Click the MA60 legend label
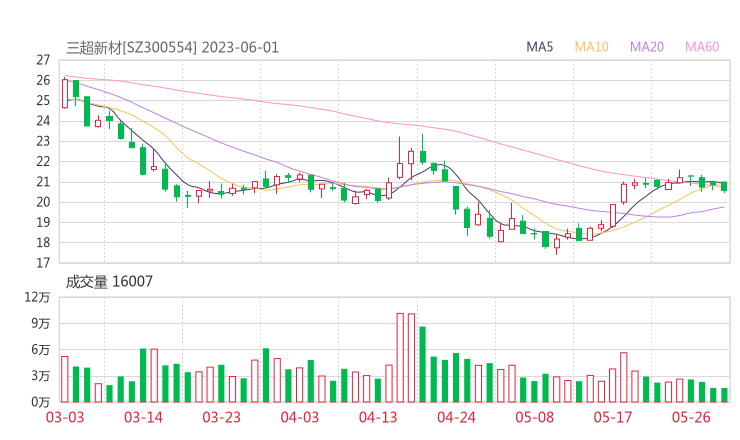Image resolution: width=740 pixels, height=440 pixels. 702,47
